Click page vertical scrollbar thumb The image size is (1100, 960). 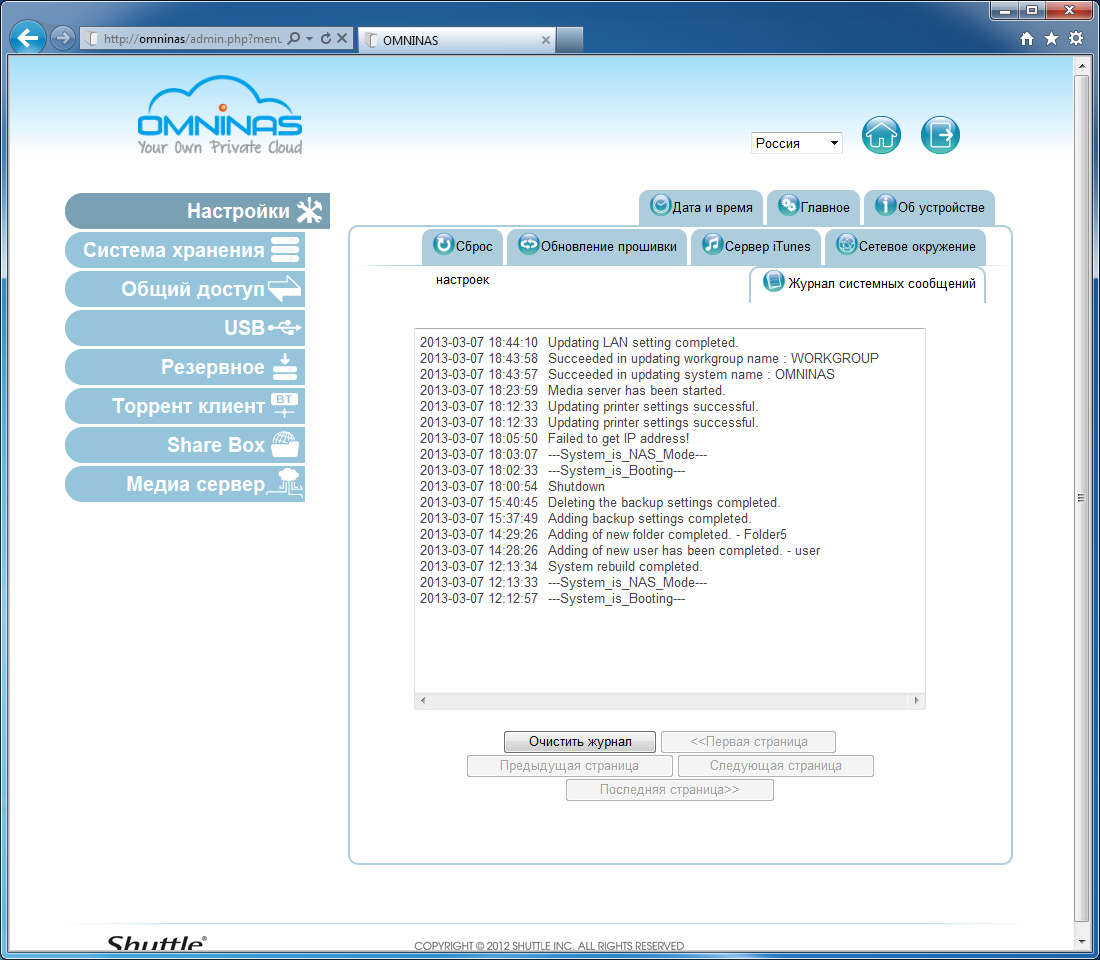[1081, 498]
